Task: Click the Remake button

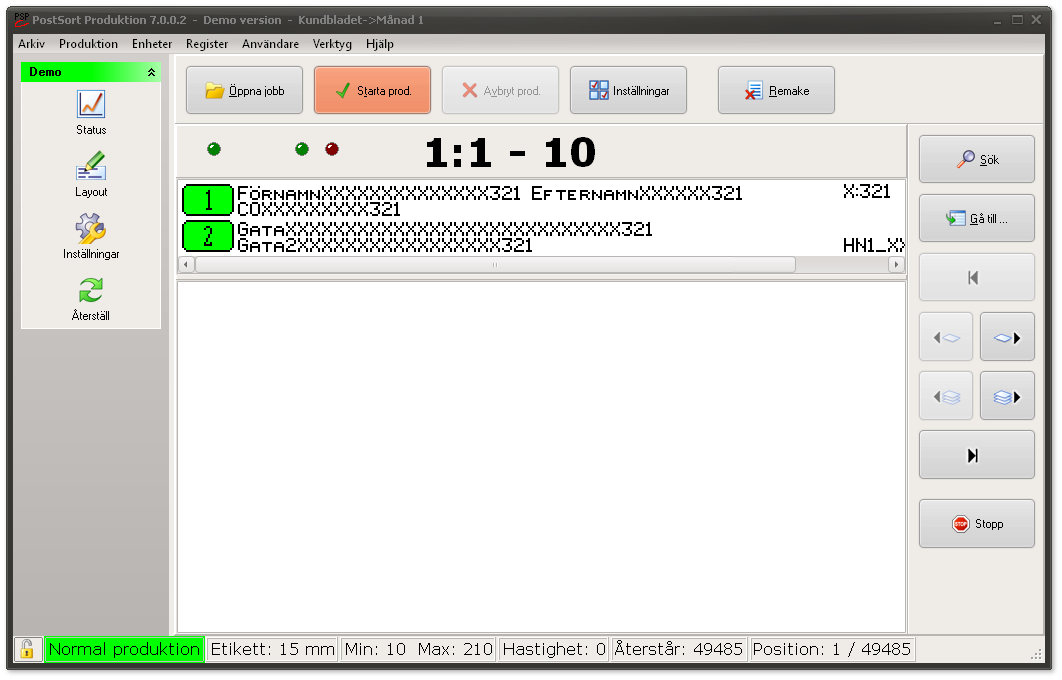Action: 776,91
